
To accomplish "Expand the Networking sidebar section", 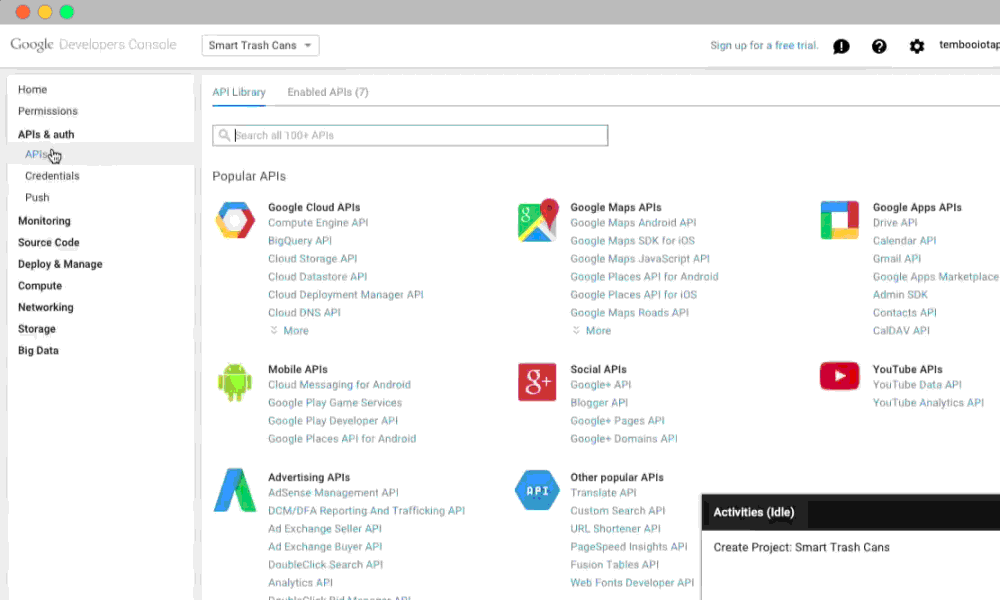I will pos(45,307).
